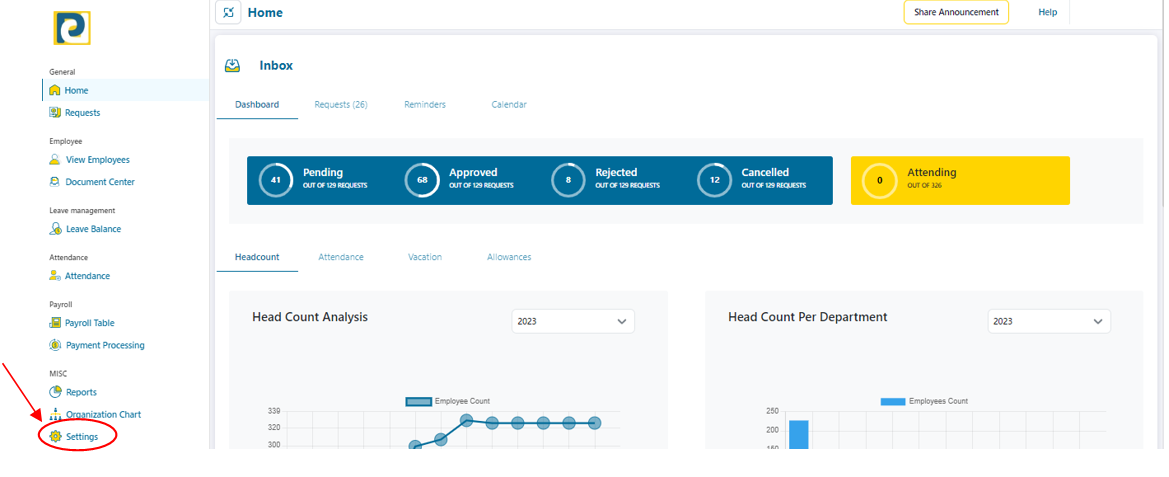Click the Payment Processing icon
Screen dimensions: 1169x477
56,345
